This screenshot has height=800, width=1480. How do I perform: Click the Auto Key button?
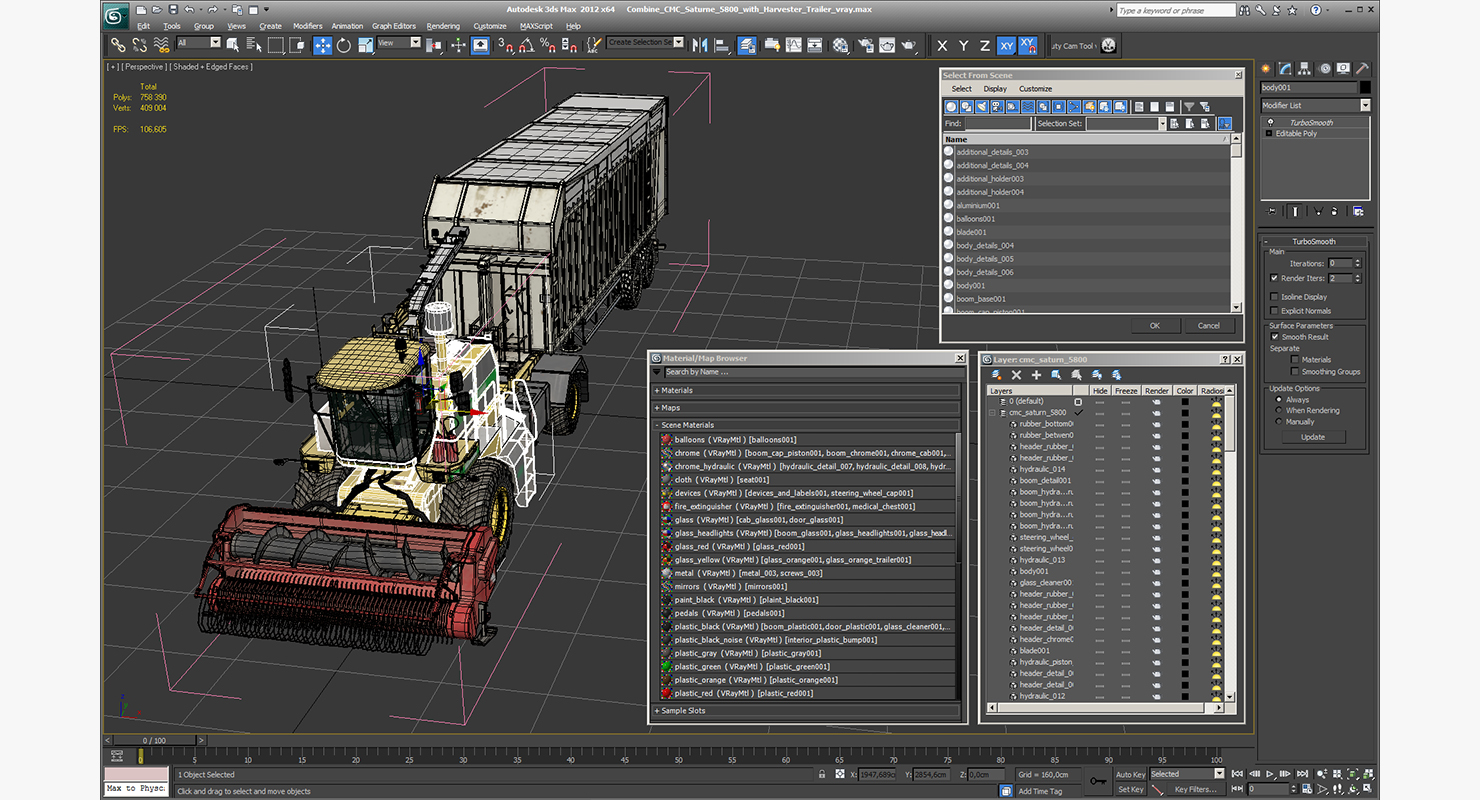1130,774
